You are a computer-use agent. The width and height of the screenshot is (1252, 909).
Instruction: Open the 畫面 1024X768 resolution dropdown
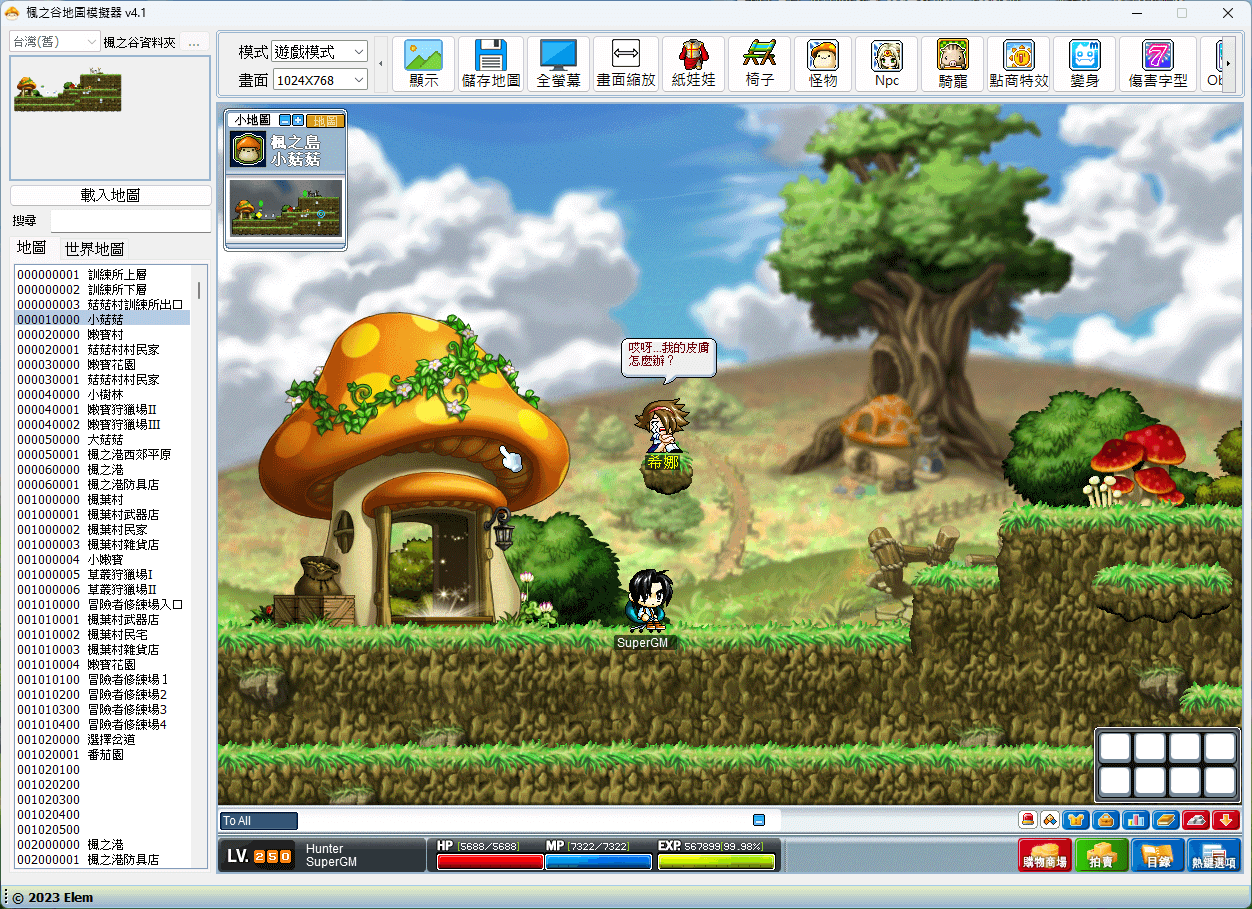[320, 79]
